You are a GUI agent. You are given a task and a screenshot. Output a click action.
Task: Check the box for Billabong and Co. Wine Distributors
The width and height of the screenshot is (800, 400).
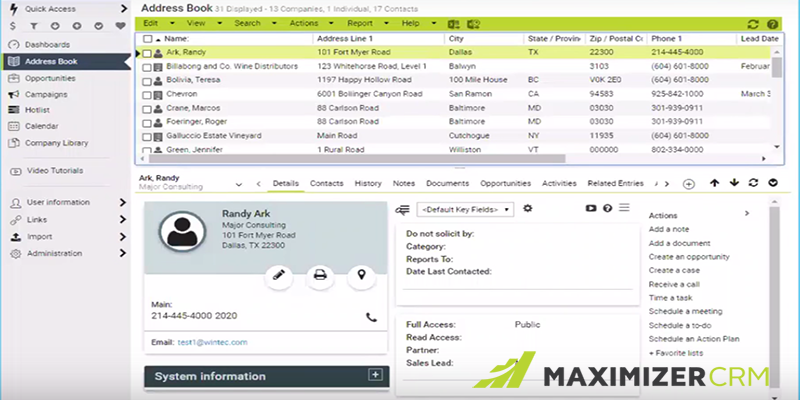tap(147, 66)
